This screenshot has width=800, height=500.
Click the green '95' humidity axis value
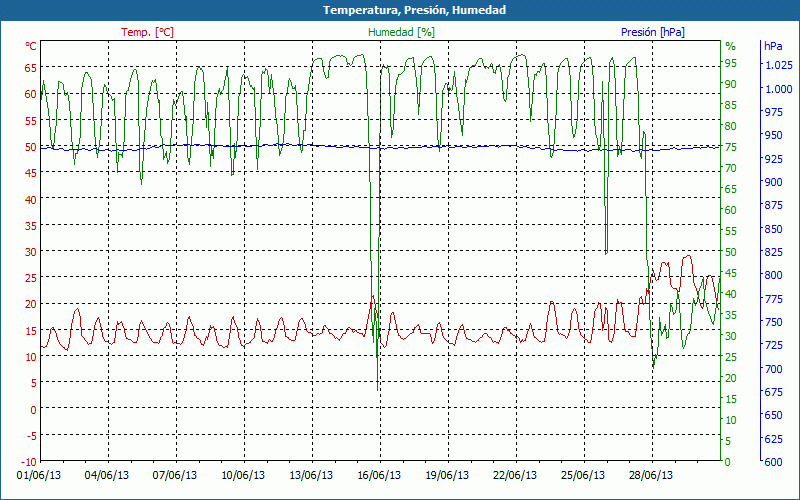point(731,63)
